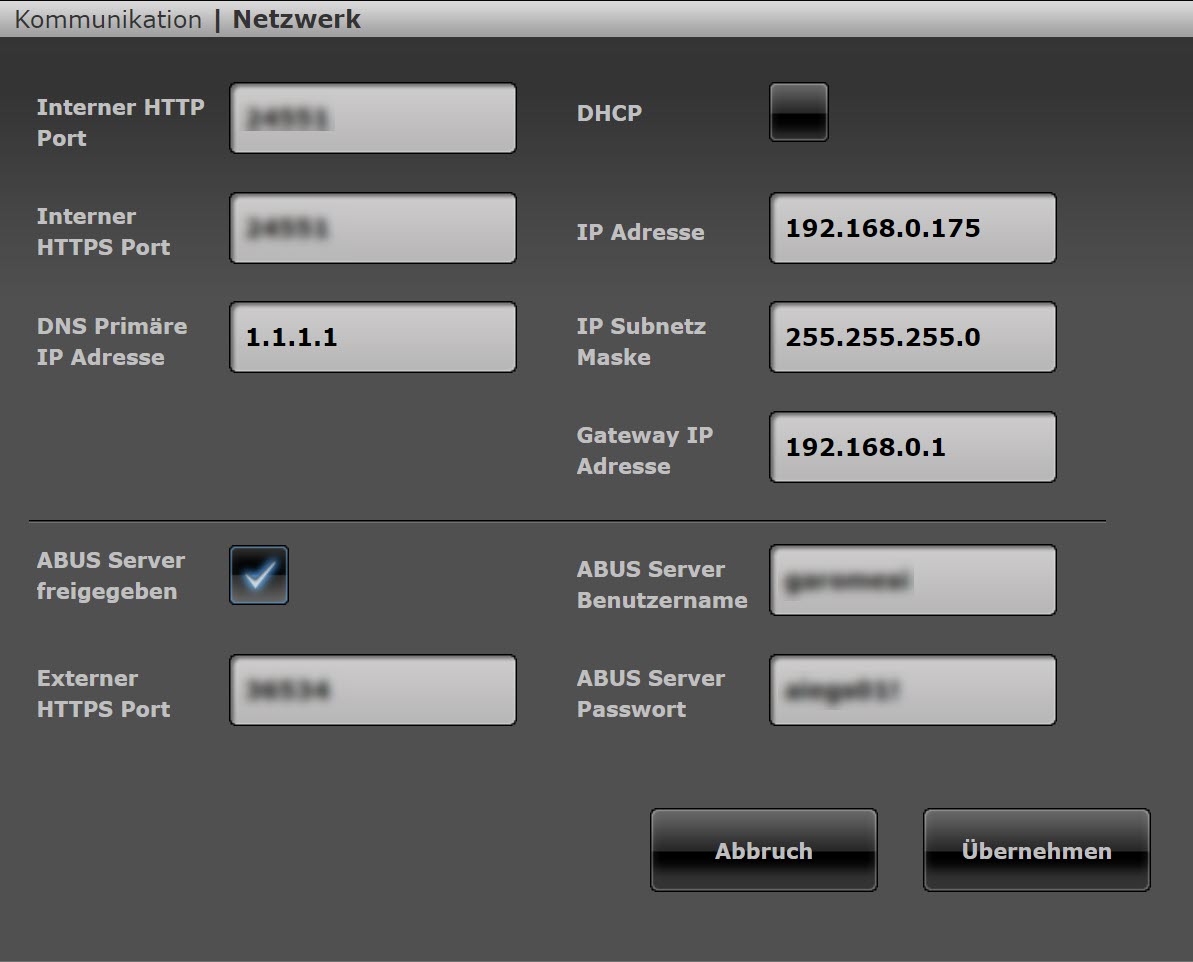This screenshot has width=1193, height=962.
Task: Select the ABUS Server Passwort field
Action: pyautogui.click(x=912, y=690)
